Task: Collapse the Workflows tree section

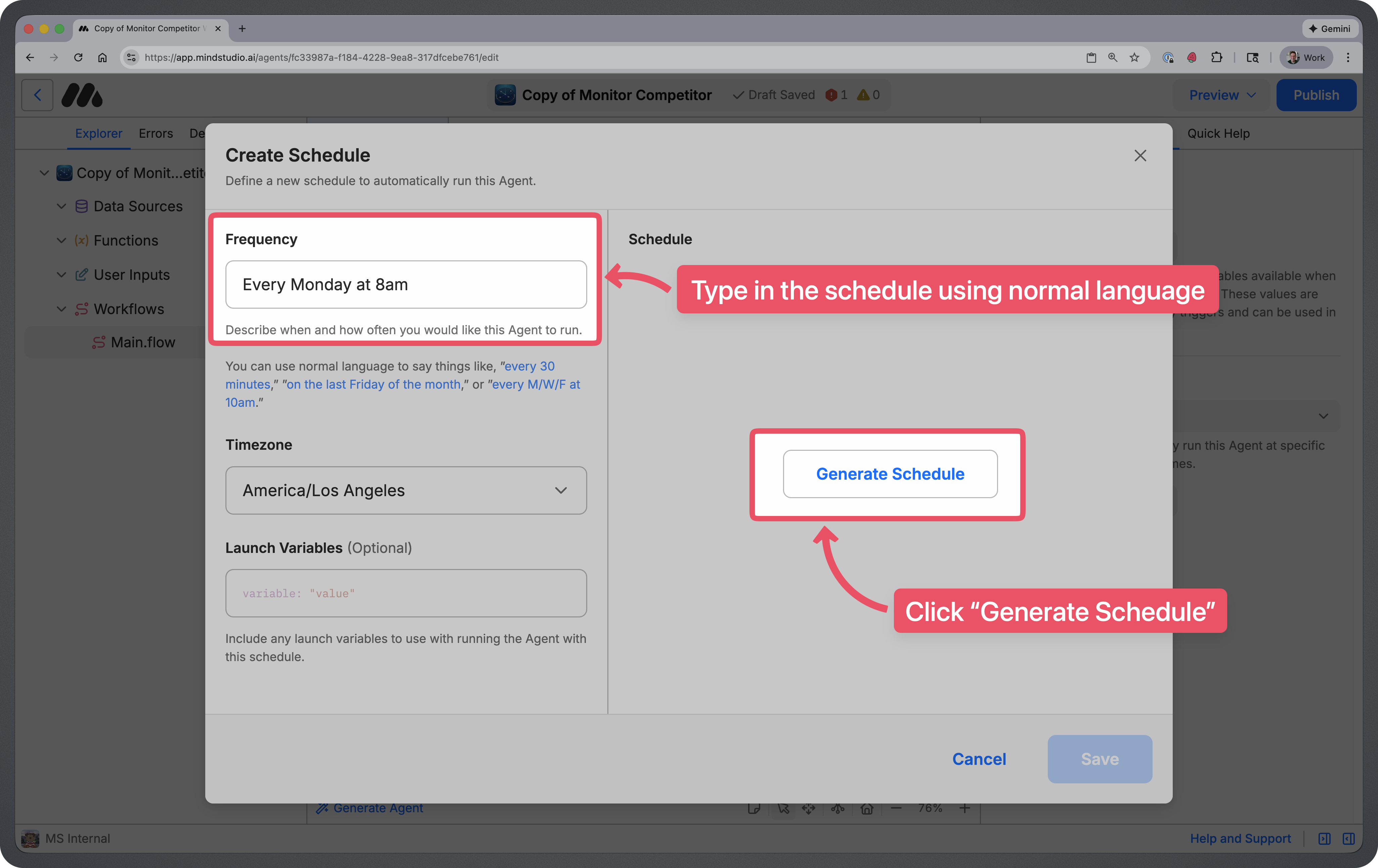Action: point(61,309)
